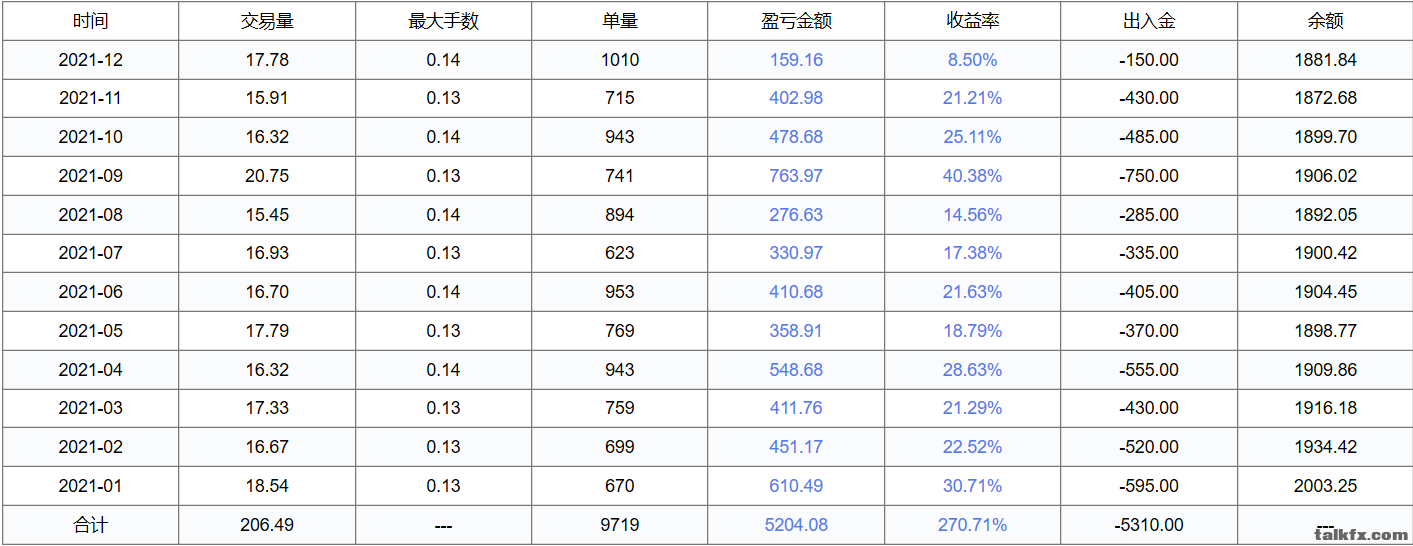Click the total 270.71% return rate link
1413x546 pixels.
coord(973,525)
